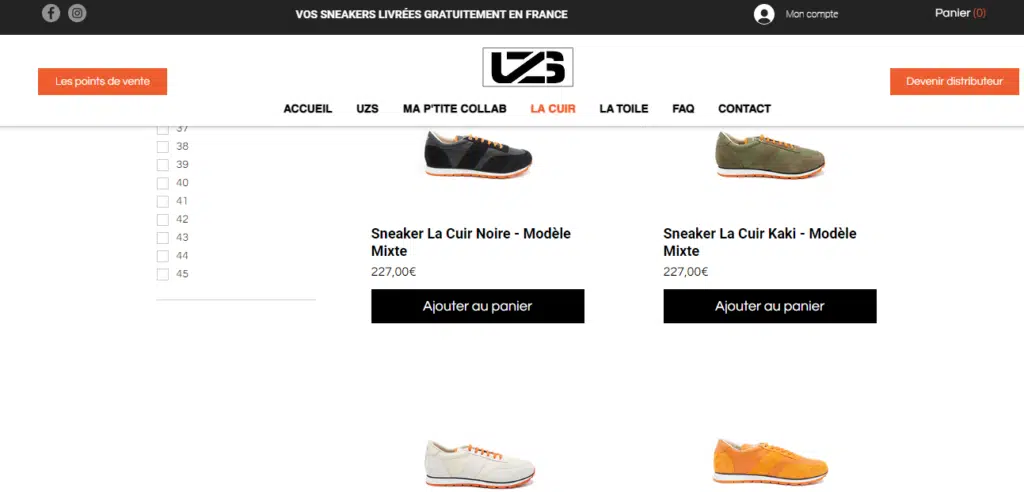This screenshot has width=1024, height=492.
Task: Open the orange sneaker product image
Action: click(770, 462)
